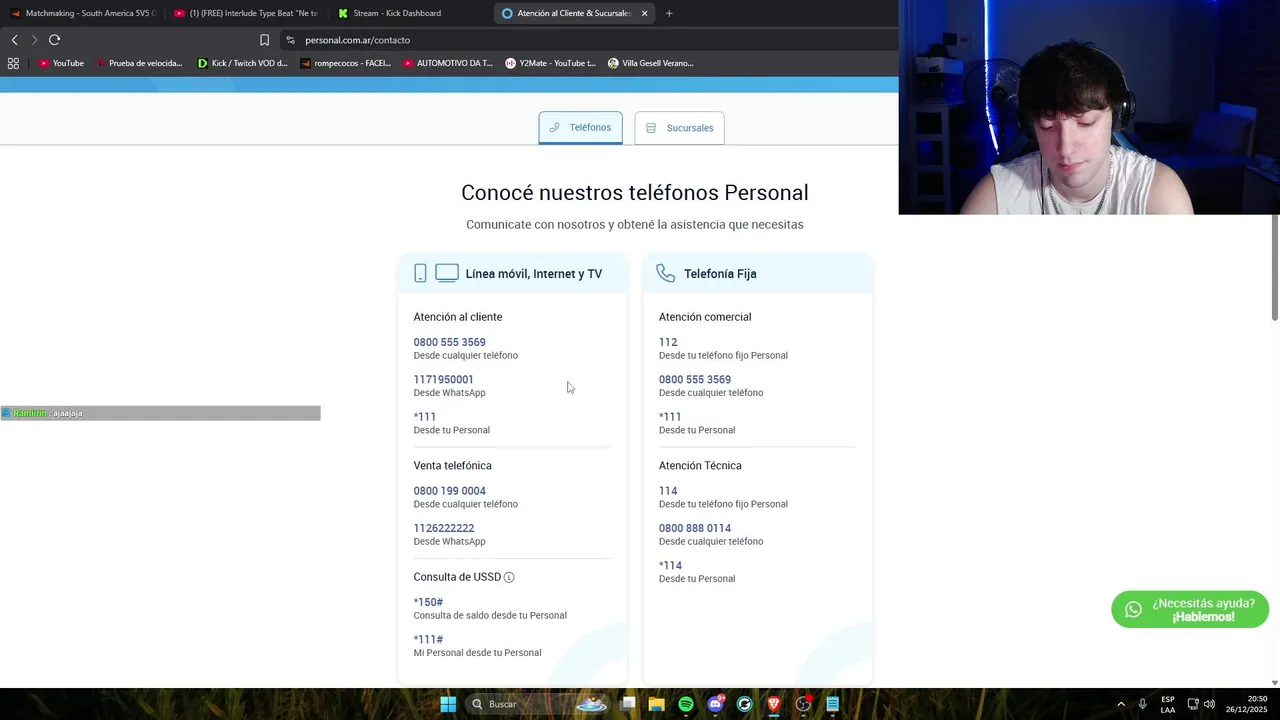Click the *150# balance code
This screenshot has width=1280, height=720.
point(428,602)
